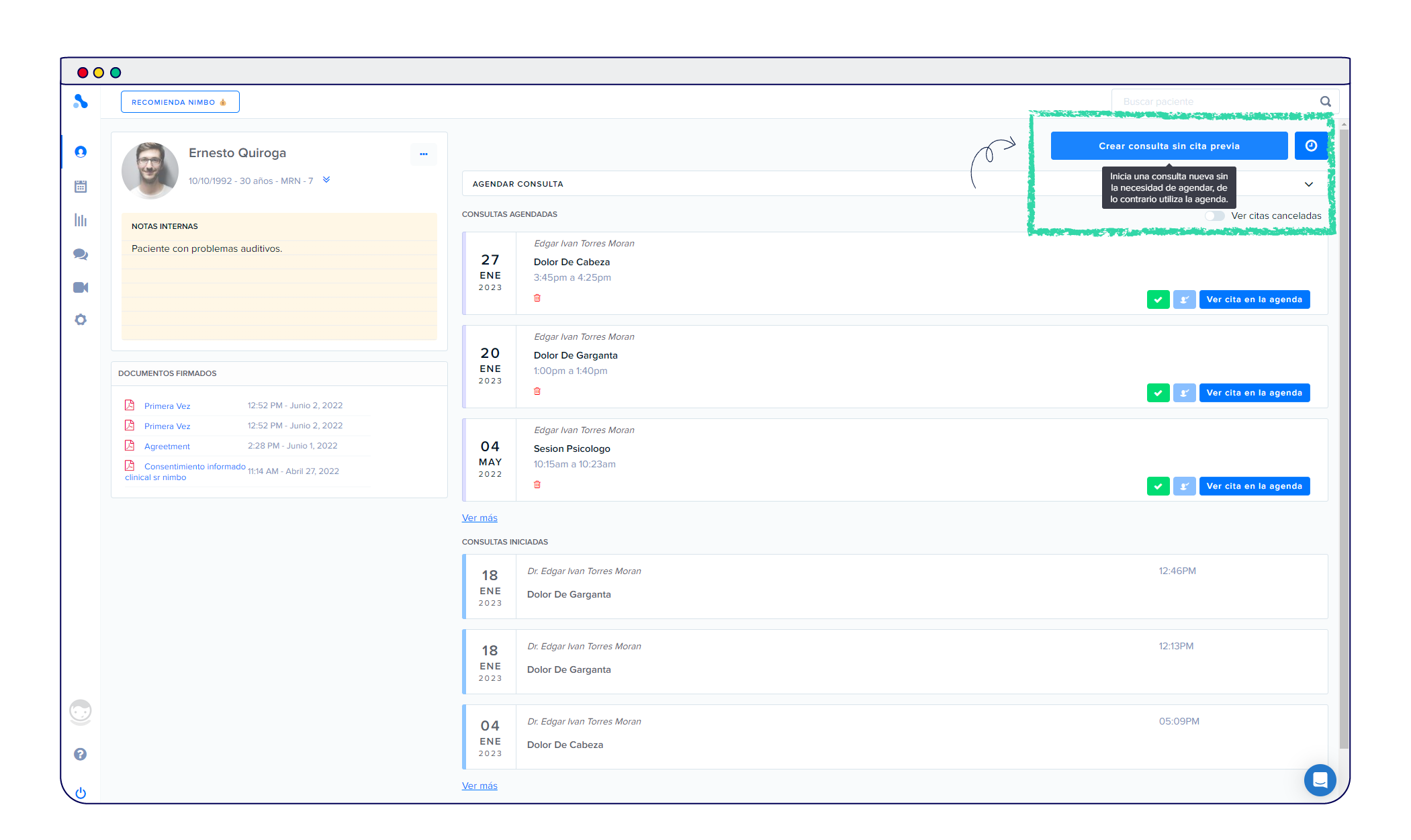Open the calendar agenda sidebar icon

click(81, 187)
